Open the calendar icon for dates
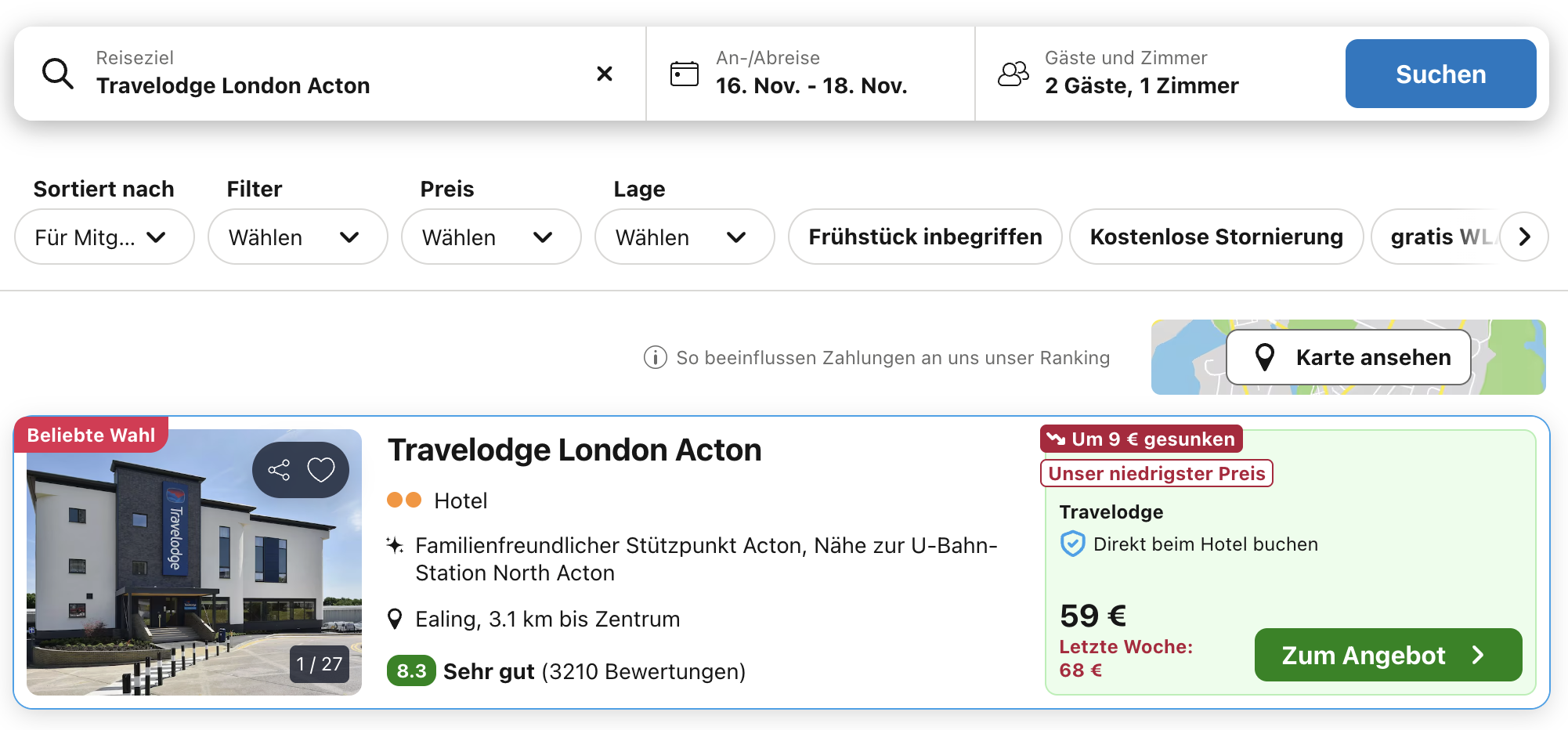This screenshot has height=730, width=1568. click(684, 74)
